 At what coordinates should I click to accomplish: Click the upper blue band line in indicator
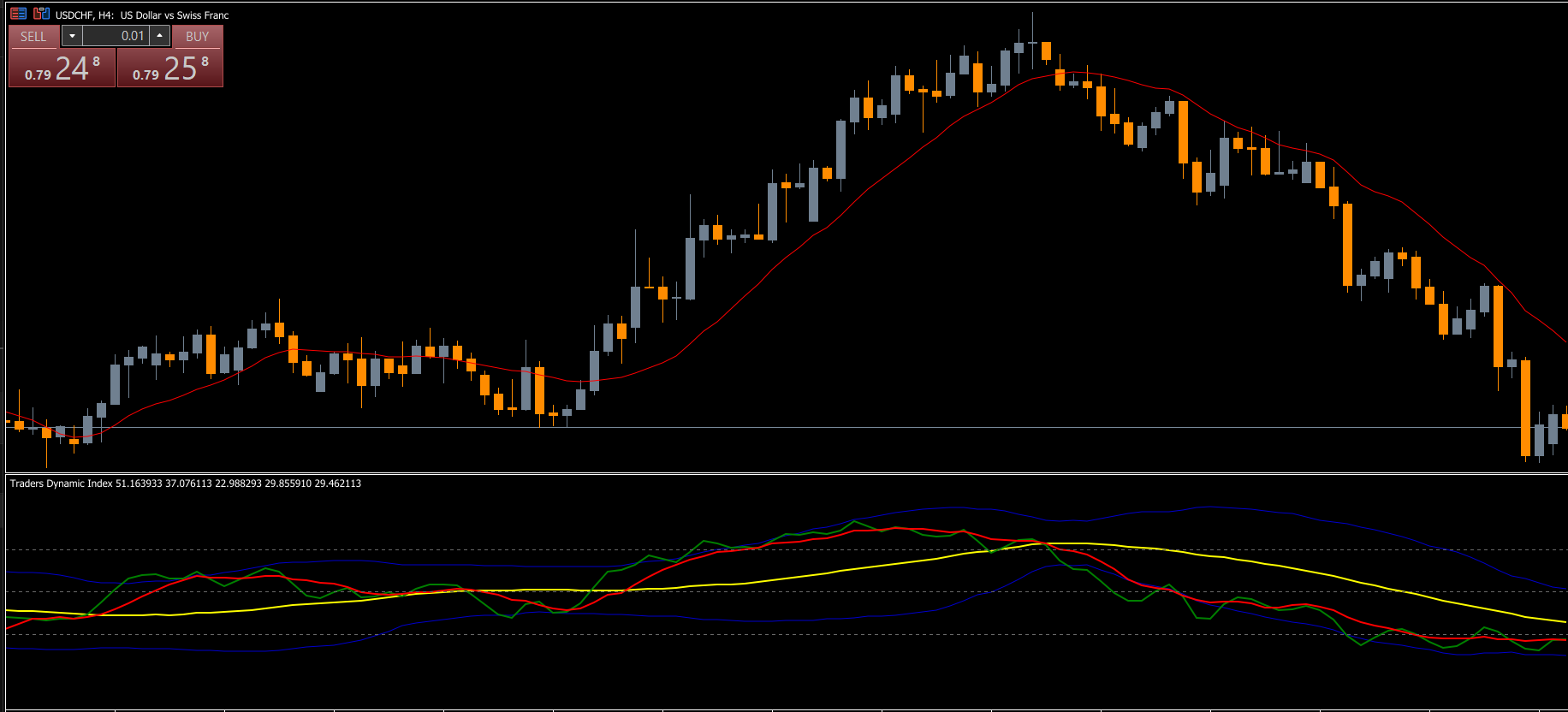(1198, 507)
